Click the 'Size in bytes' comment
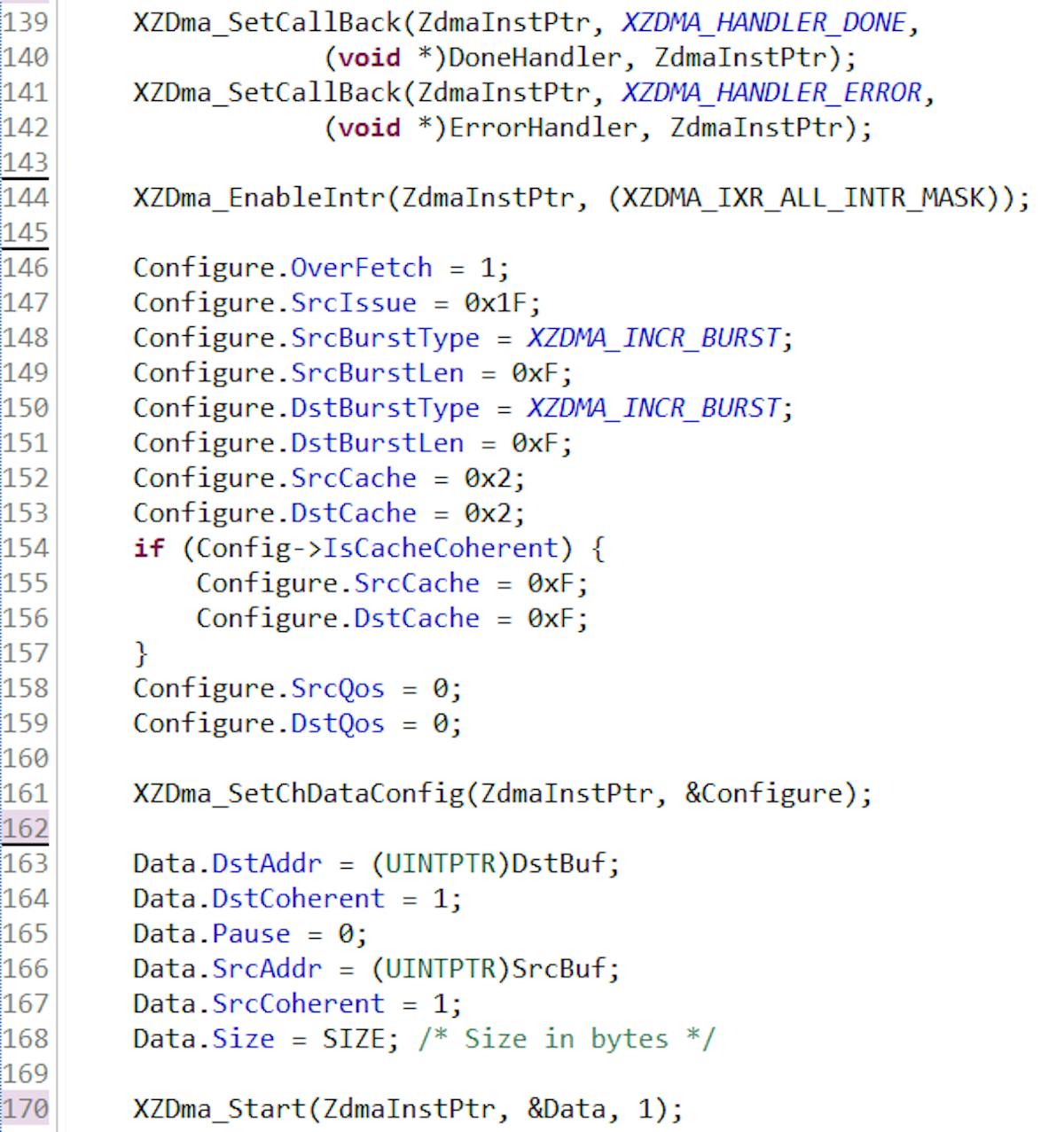This screenshot has height=1132, width=1064. (566, 1038)
